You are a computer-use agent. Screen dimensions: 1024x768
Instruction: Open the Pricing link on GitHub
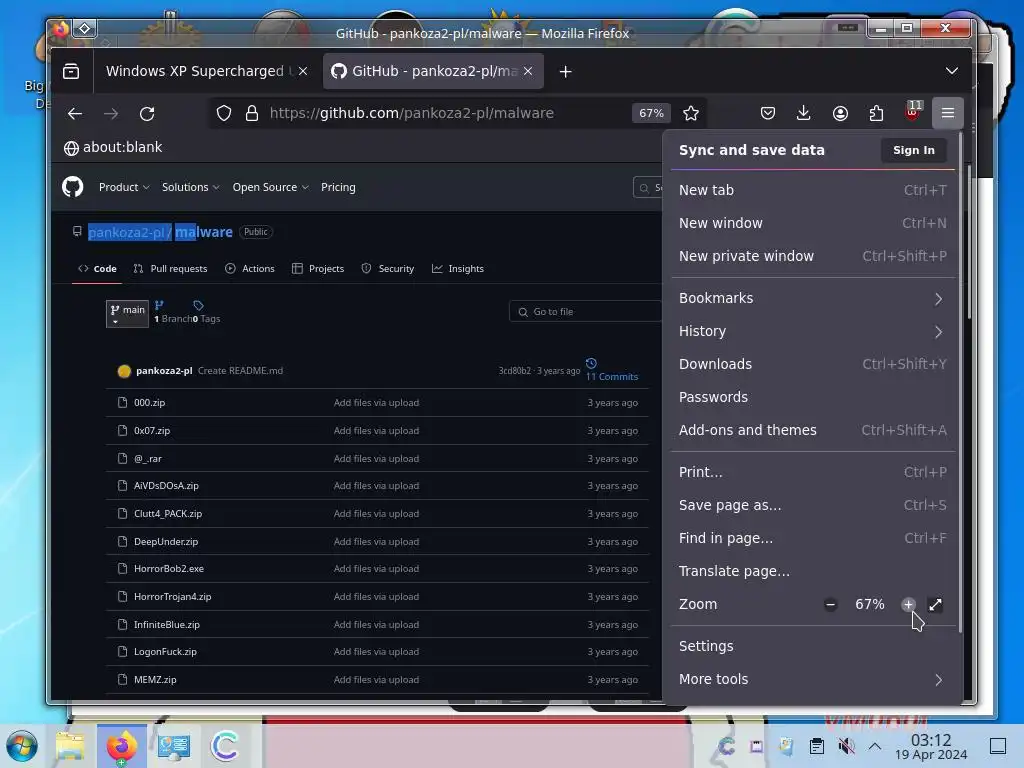(x=338, y=187)
